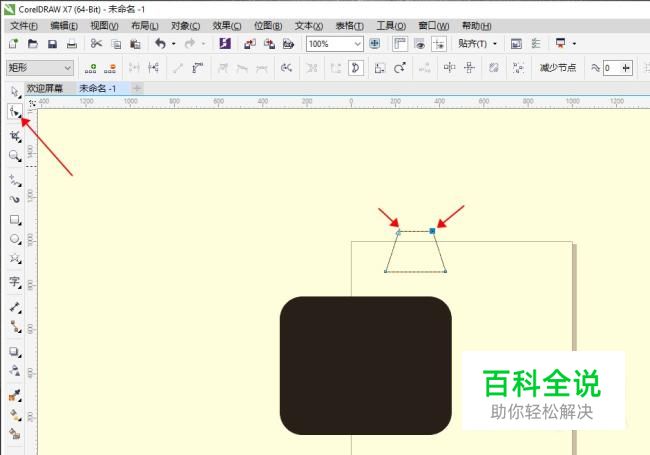Image resolution: width=650 pixels, height=455 pixels.
Task: Select the Connector tool in toolbox
Action: (x=15, y=327)
